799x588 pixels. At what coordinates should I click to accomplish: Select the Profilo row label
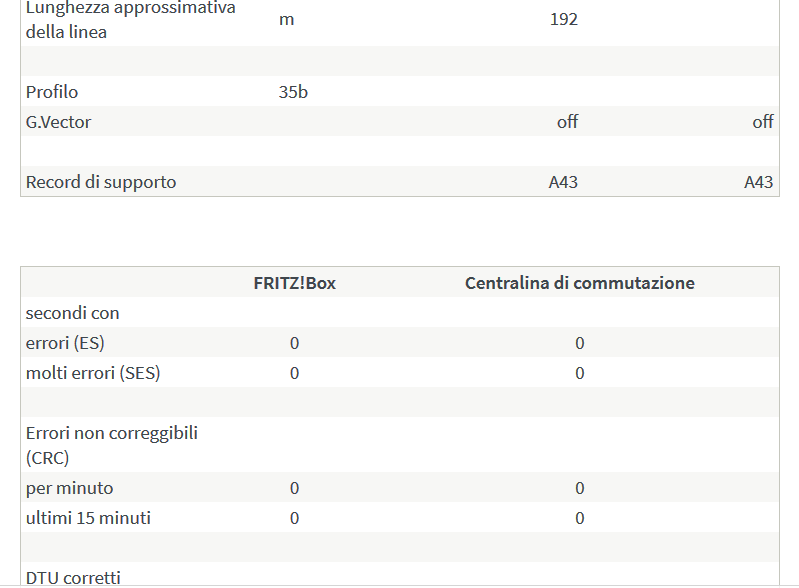point(52,92)
